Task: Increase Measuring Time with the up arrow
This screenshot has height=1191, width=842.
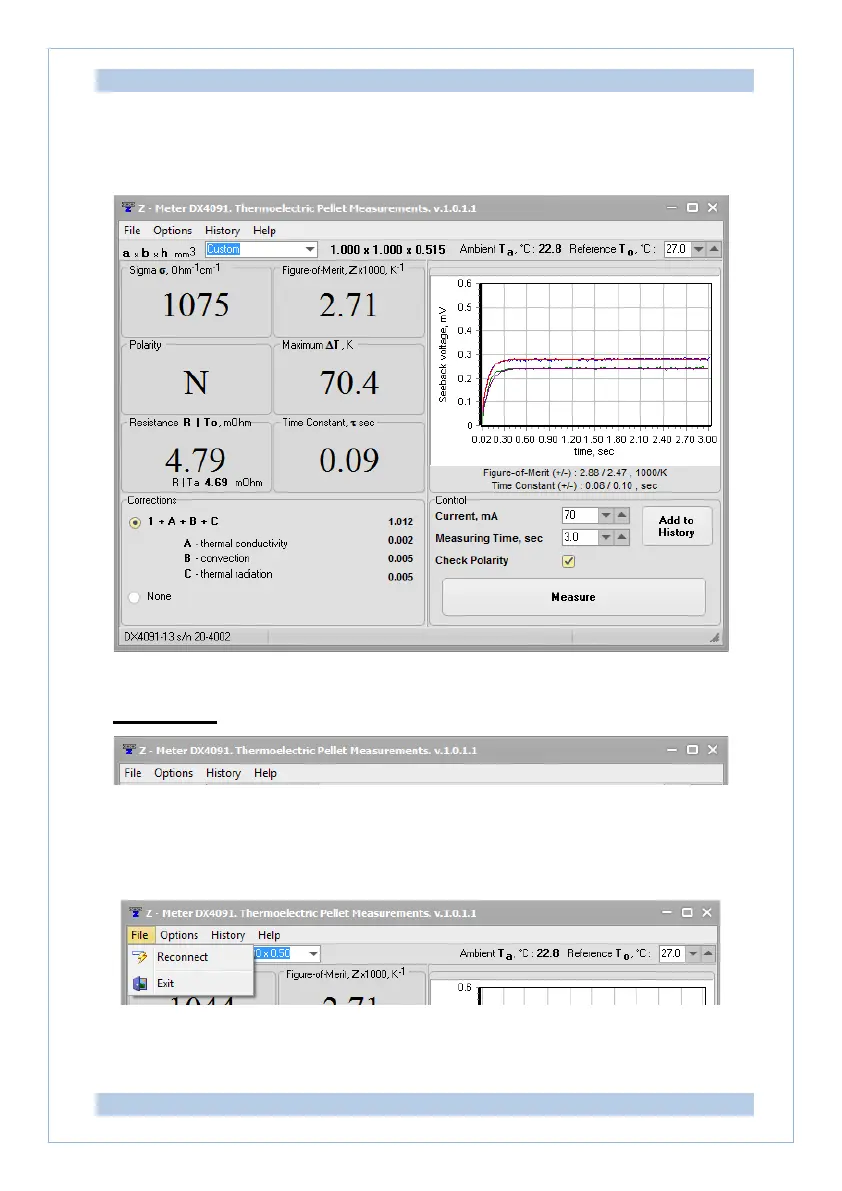Action: [x=622, y=538]
